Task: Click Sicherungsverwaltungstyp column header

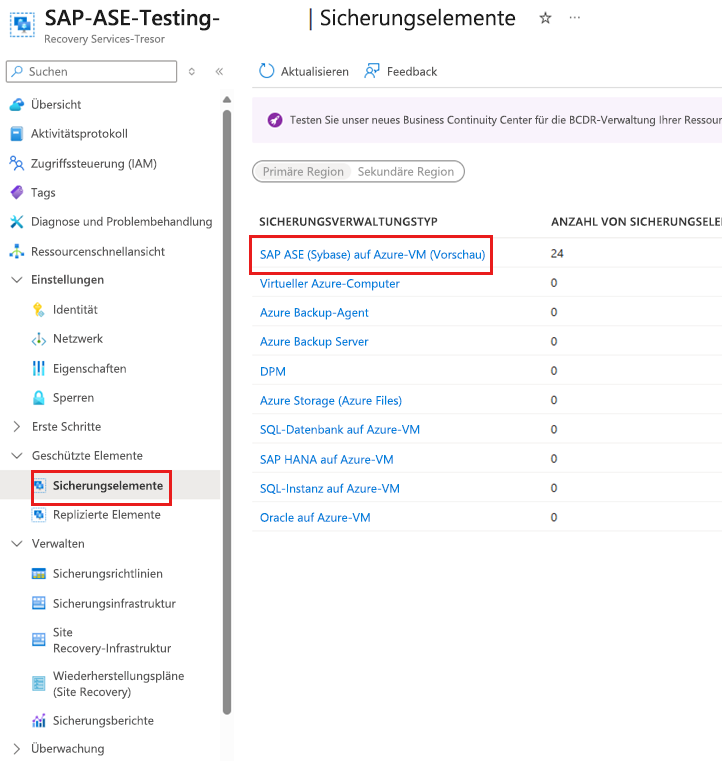Action: pyautogui.click(x=348, y=222)
